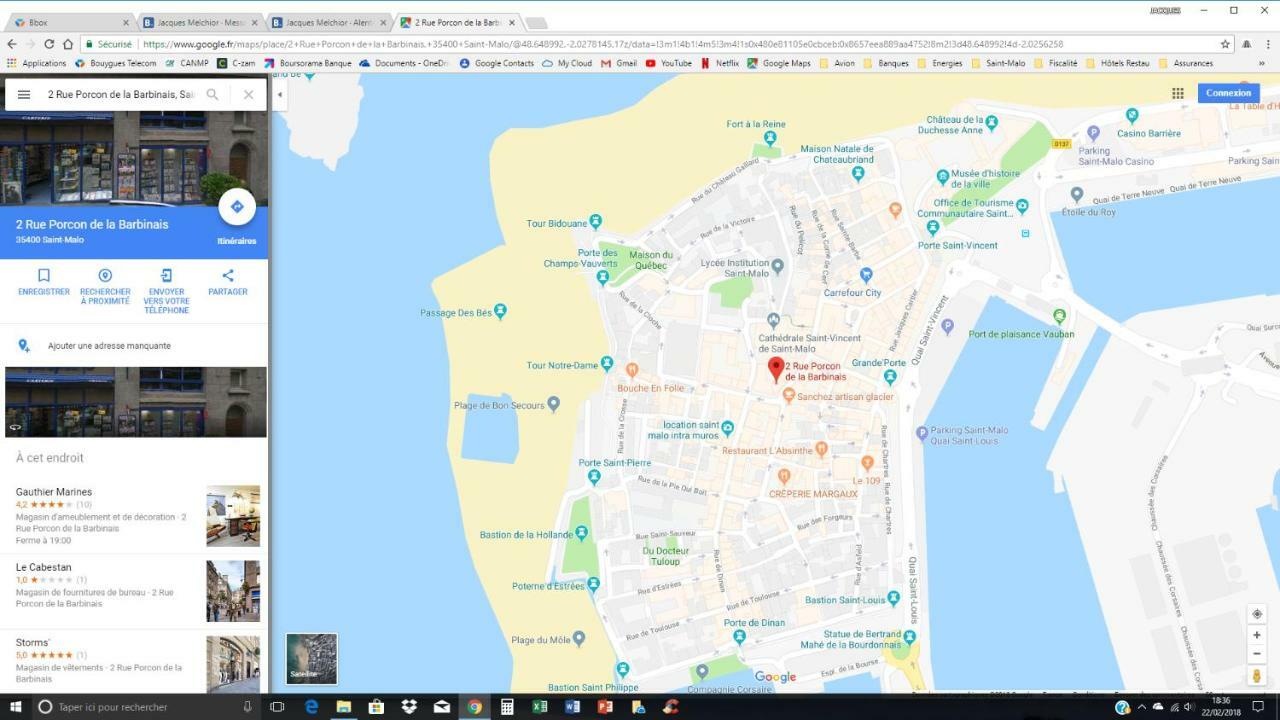Click the Plage de Bon Secours marker
1280x720 pixels.
coord(554,404)
